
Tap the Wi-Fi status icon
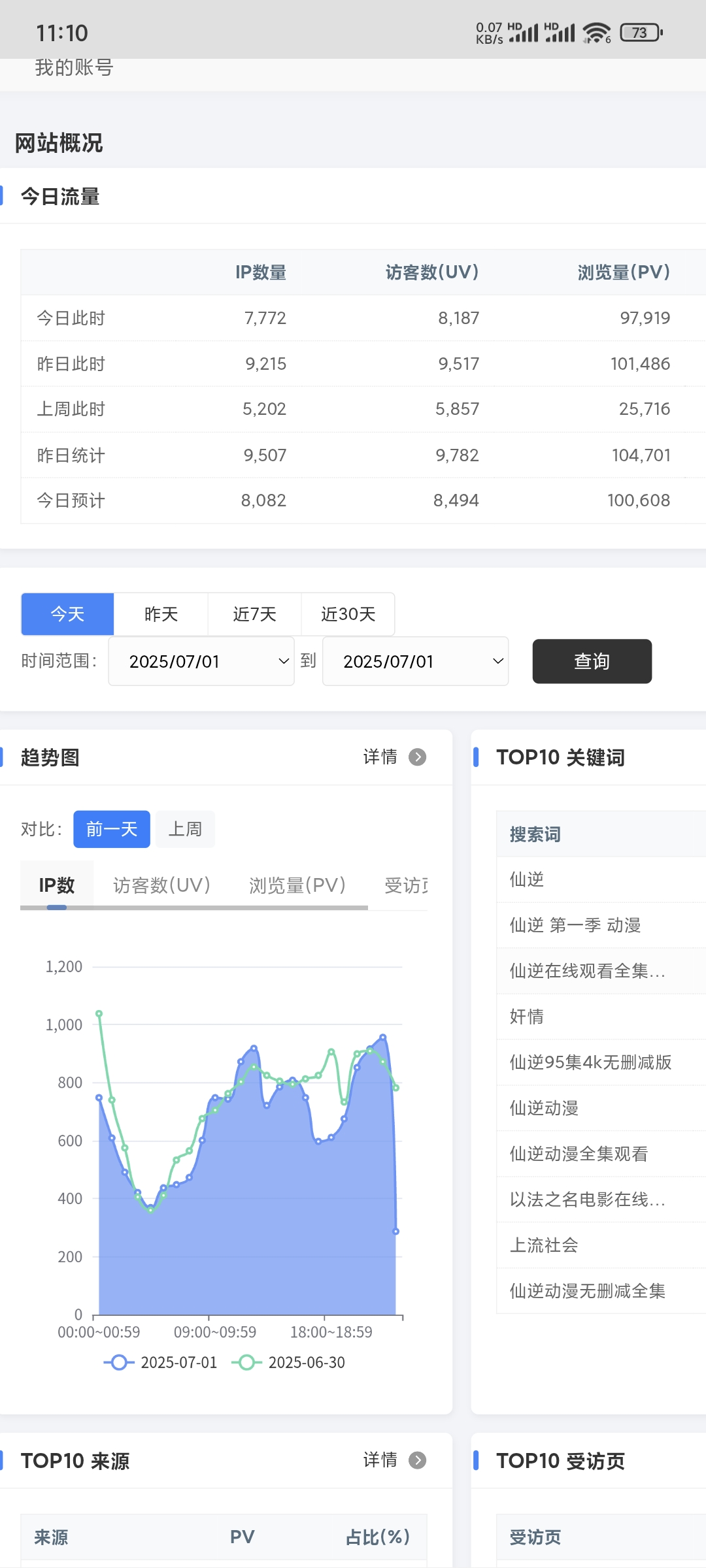pyautogui.click(x=596, y=33)
